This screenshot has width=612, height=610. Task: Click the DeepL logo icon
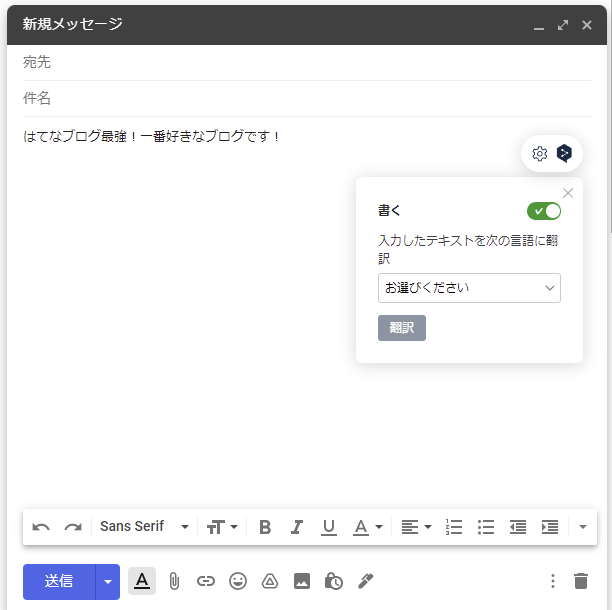564,153
